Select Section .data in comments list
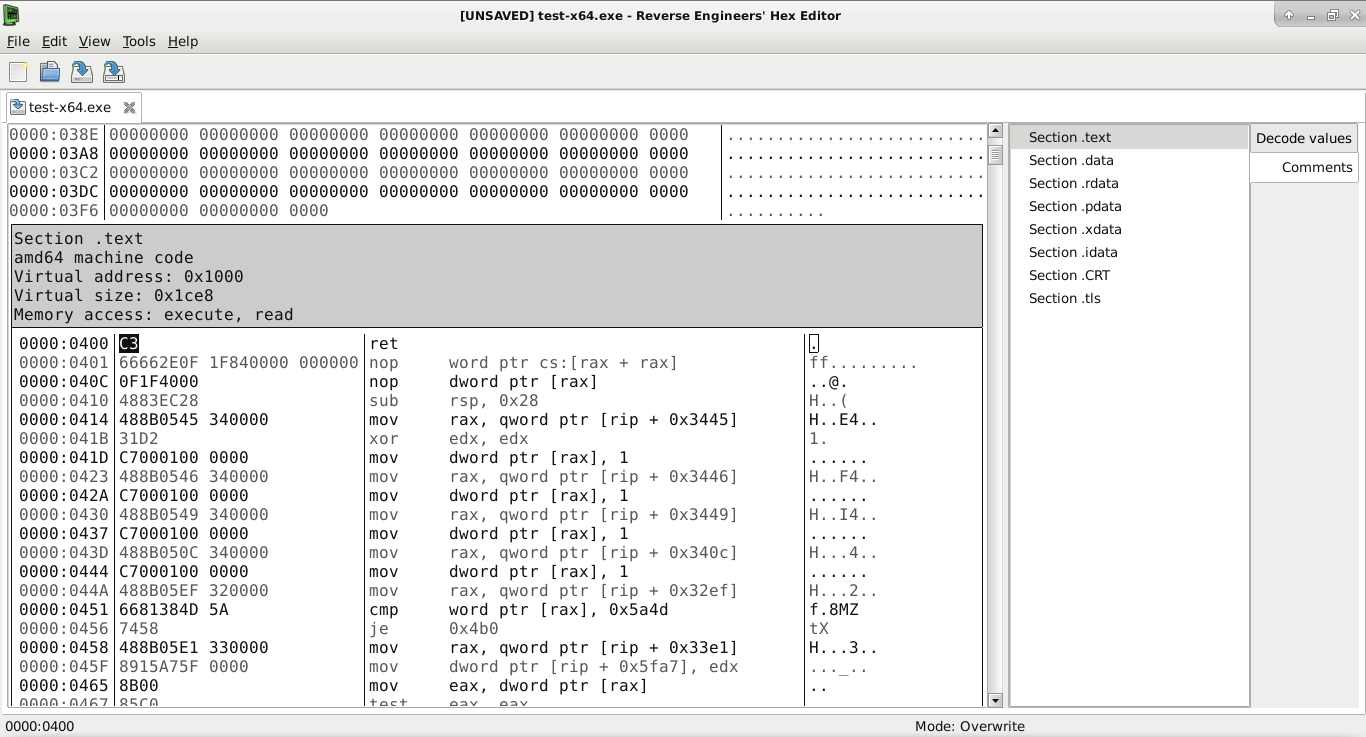 point(1129,160)
